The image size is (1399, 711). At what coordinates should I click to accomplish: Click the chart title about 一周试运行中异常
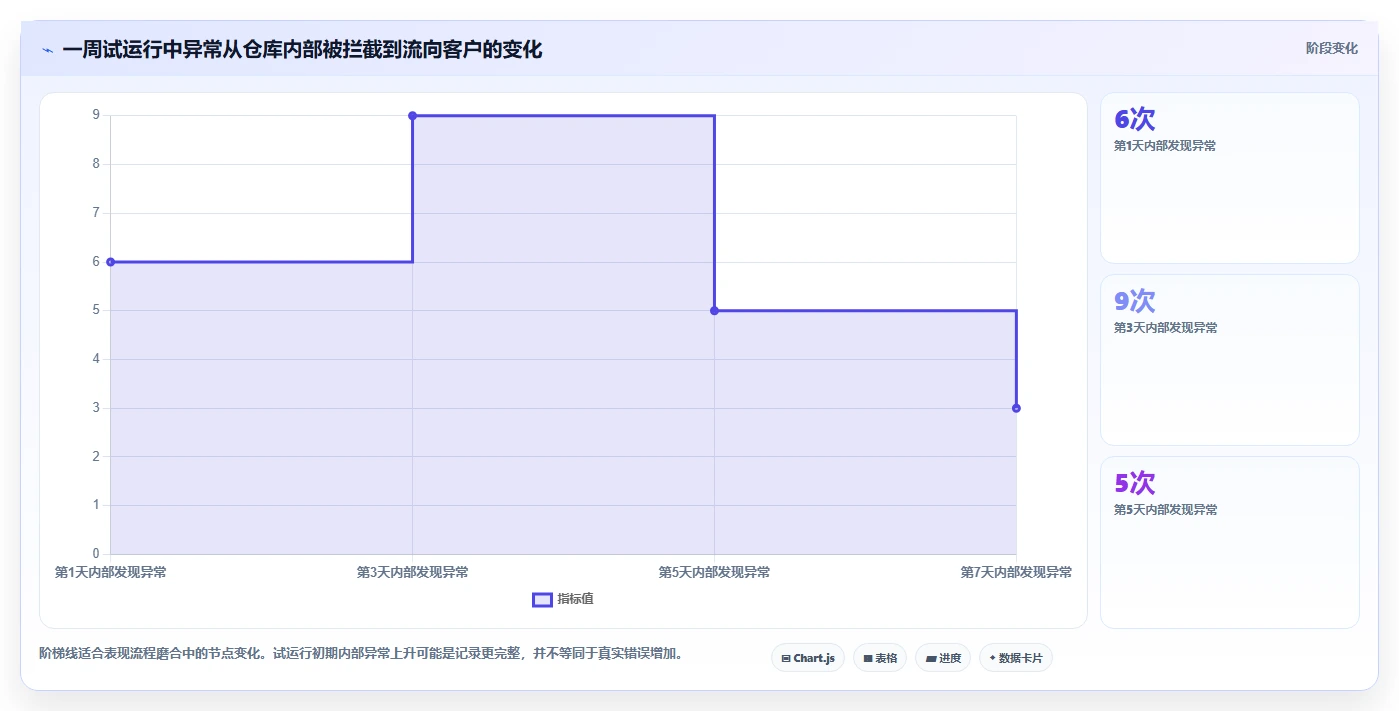pyautogui.click(x=302, y=50)
